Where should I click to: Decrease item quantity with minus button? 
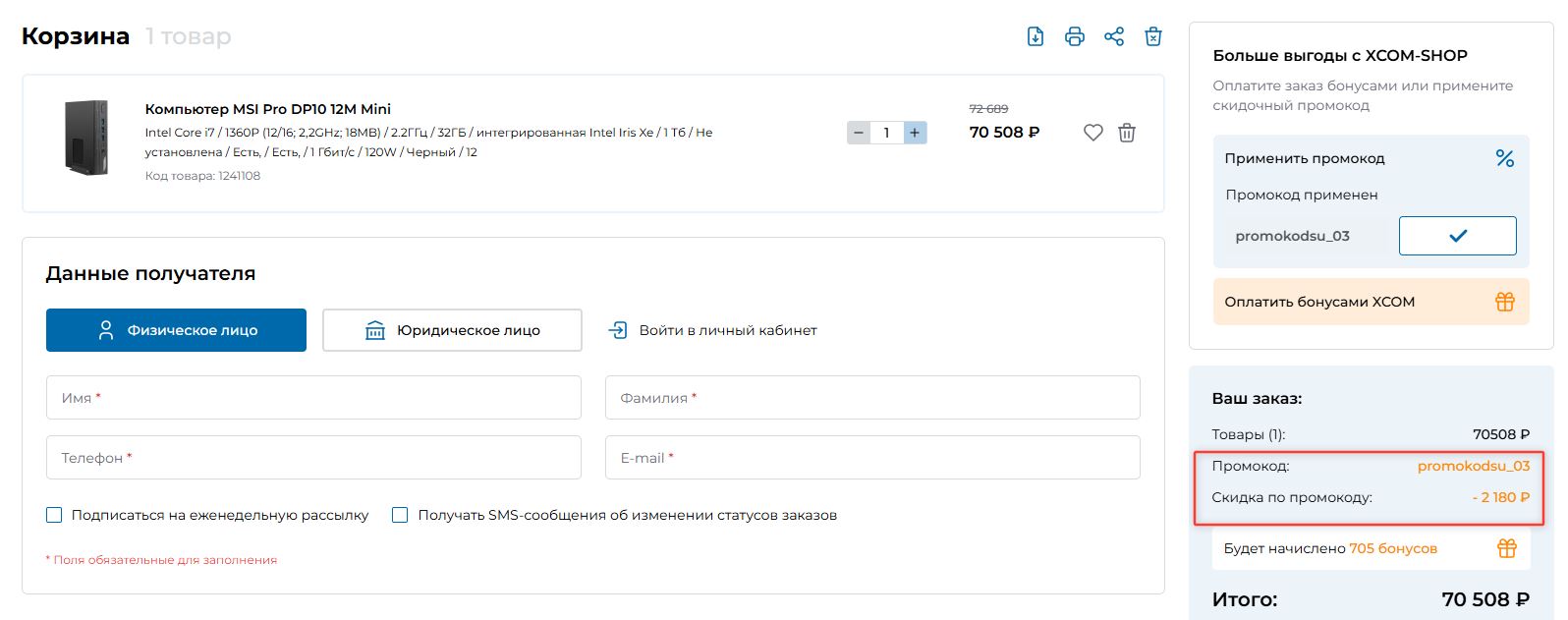click(859, 133)
